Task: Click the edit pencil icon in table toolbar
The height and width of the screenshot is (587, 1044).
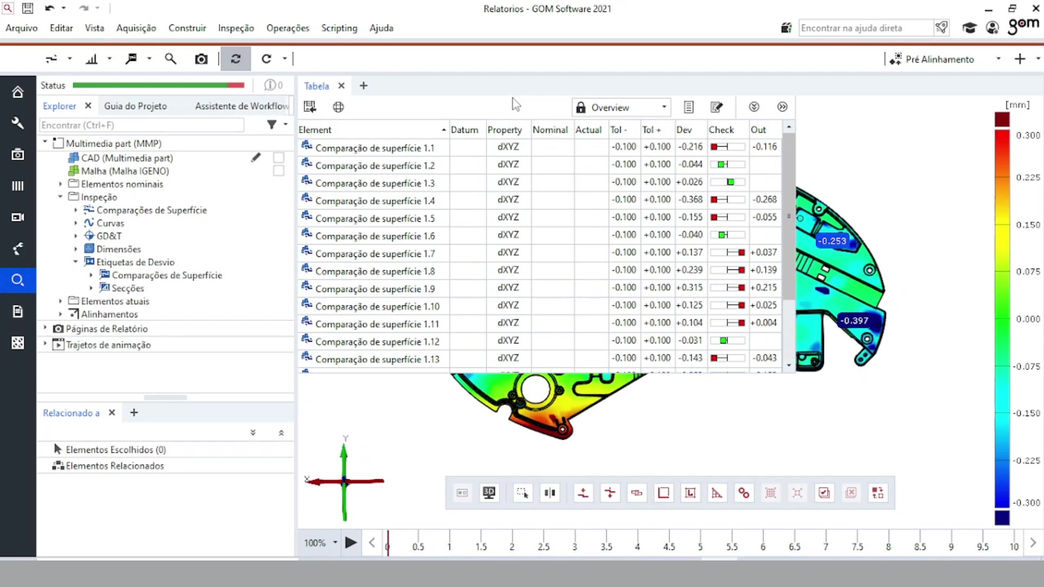Action: click(x=716, y=107)
